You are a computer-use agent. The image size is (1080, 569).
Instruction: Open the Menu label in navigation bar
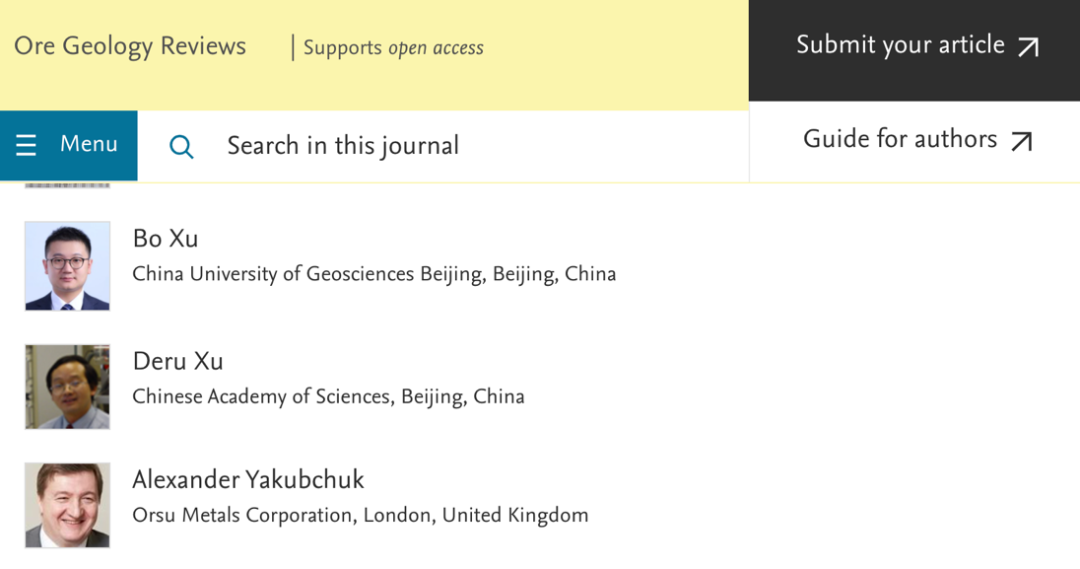[x=88, y=145]
